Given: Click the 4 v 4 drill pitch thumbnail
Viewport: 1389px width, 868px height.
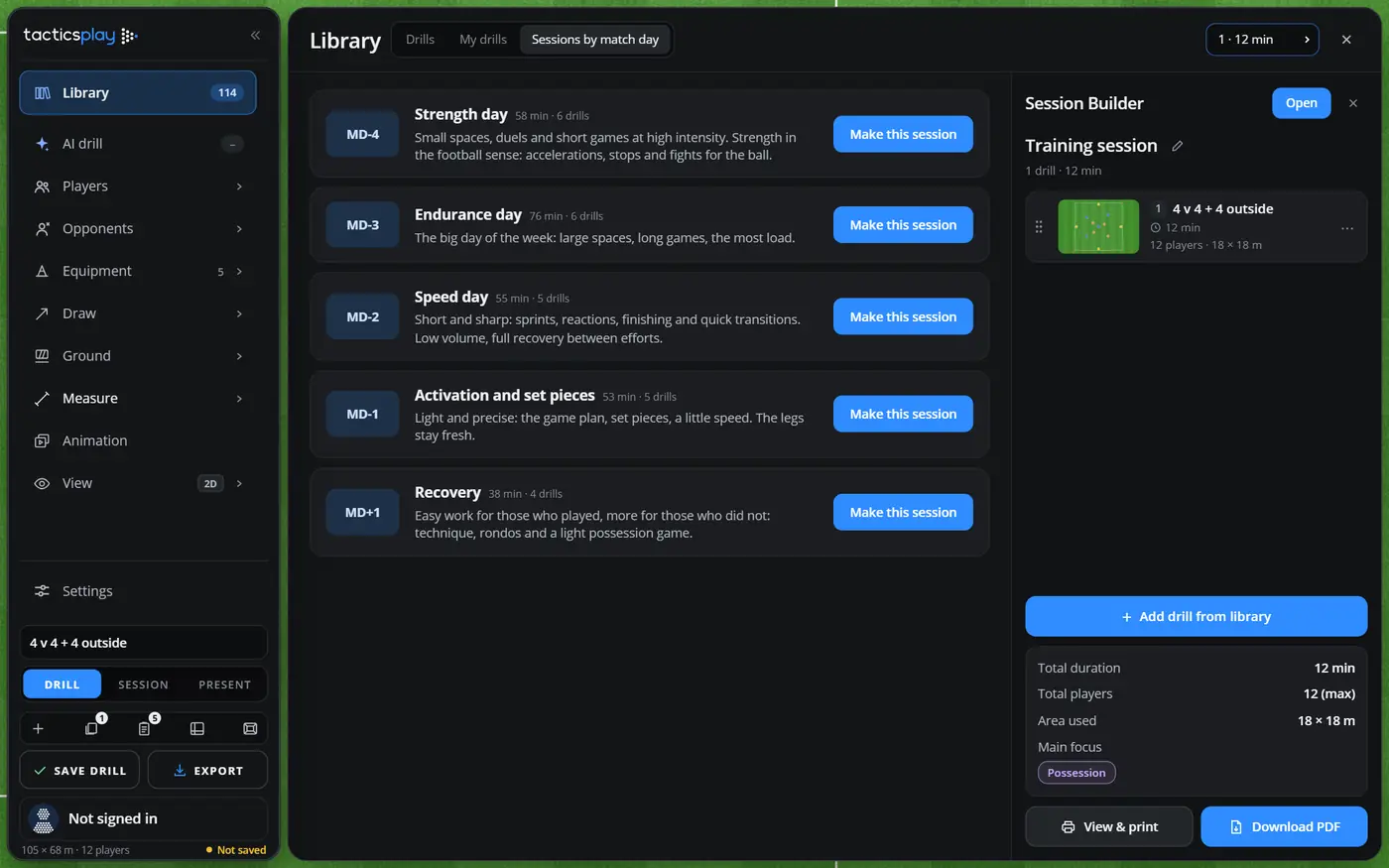Looking at the screenshot, I should point(1098,227).
